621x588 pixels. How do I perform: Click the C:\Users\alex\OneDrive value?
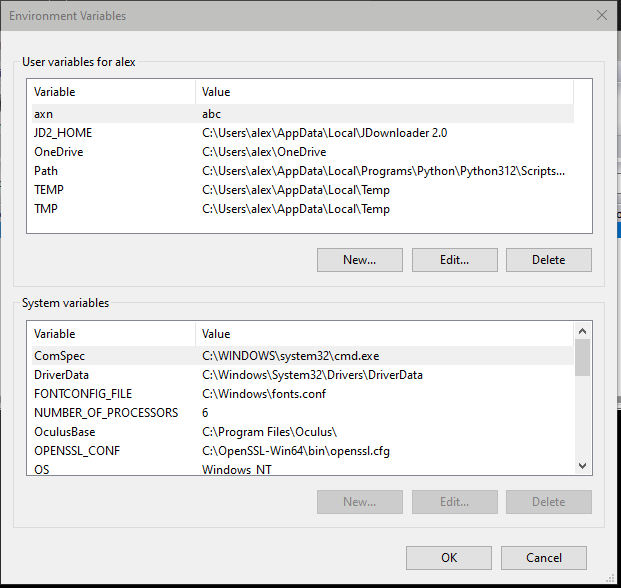click(264, 152)
